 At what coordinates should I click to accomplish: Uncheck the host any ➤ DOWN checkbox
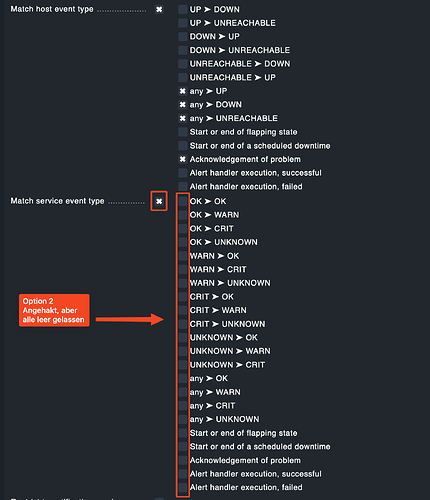183,105
